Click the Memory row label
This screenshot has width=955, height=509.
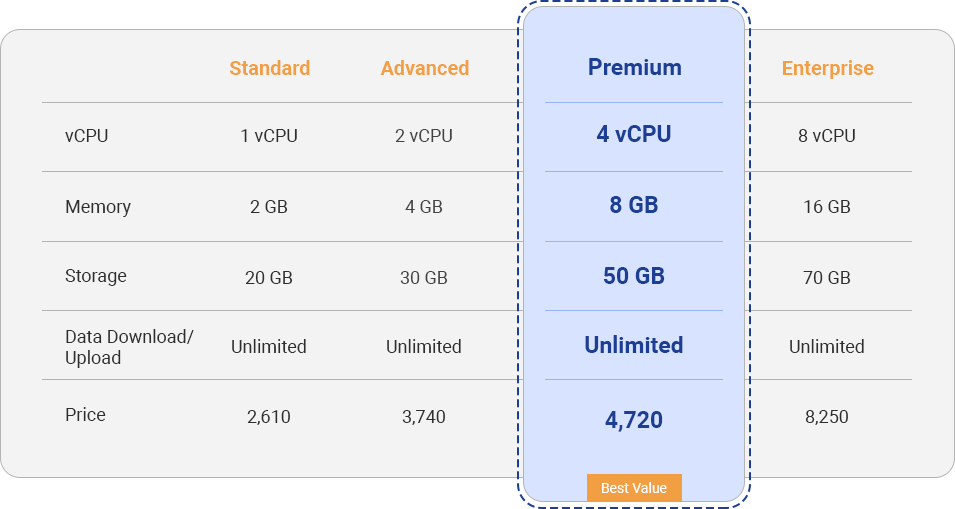(98, 207)
